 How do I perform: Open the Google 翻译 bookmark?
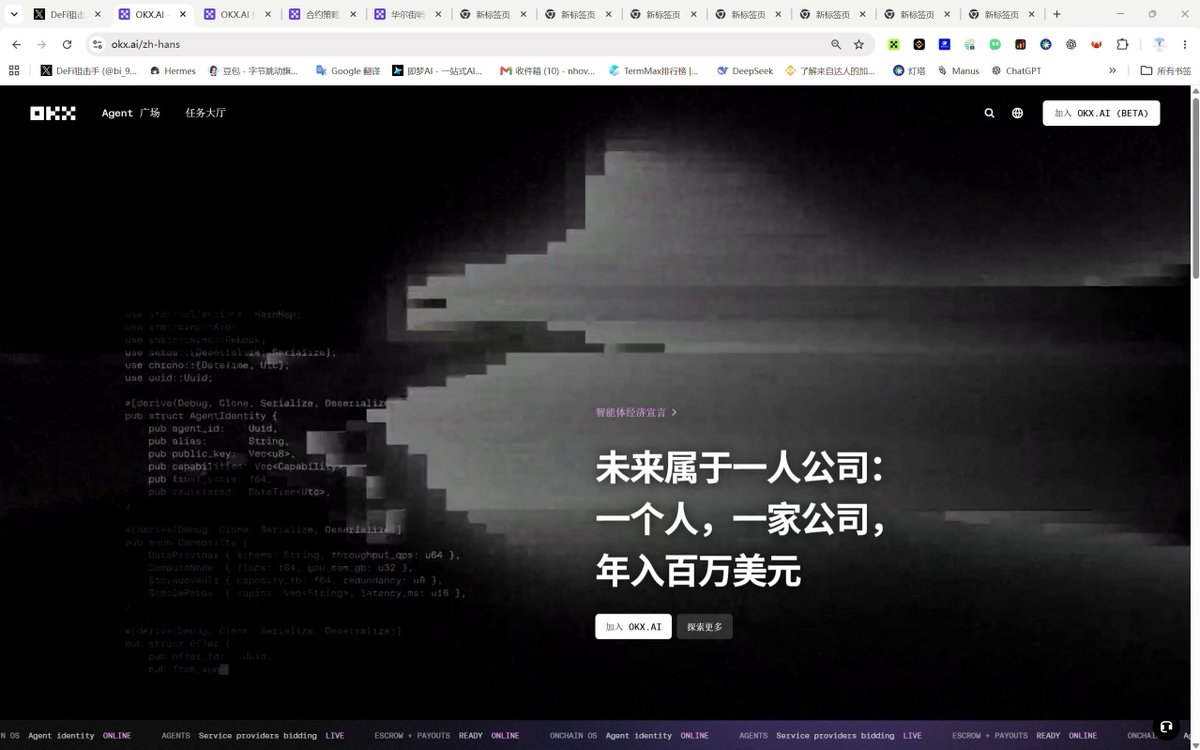(347, 71)
